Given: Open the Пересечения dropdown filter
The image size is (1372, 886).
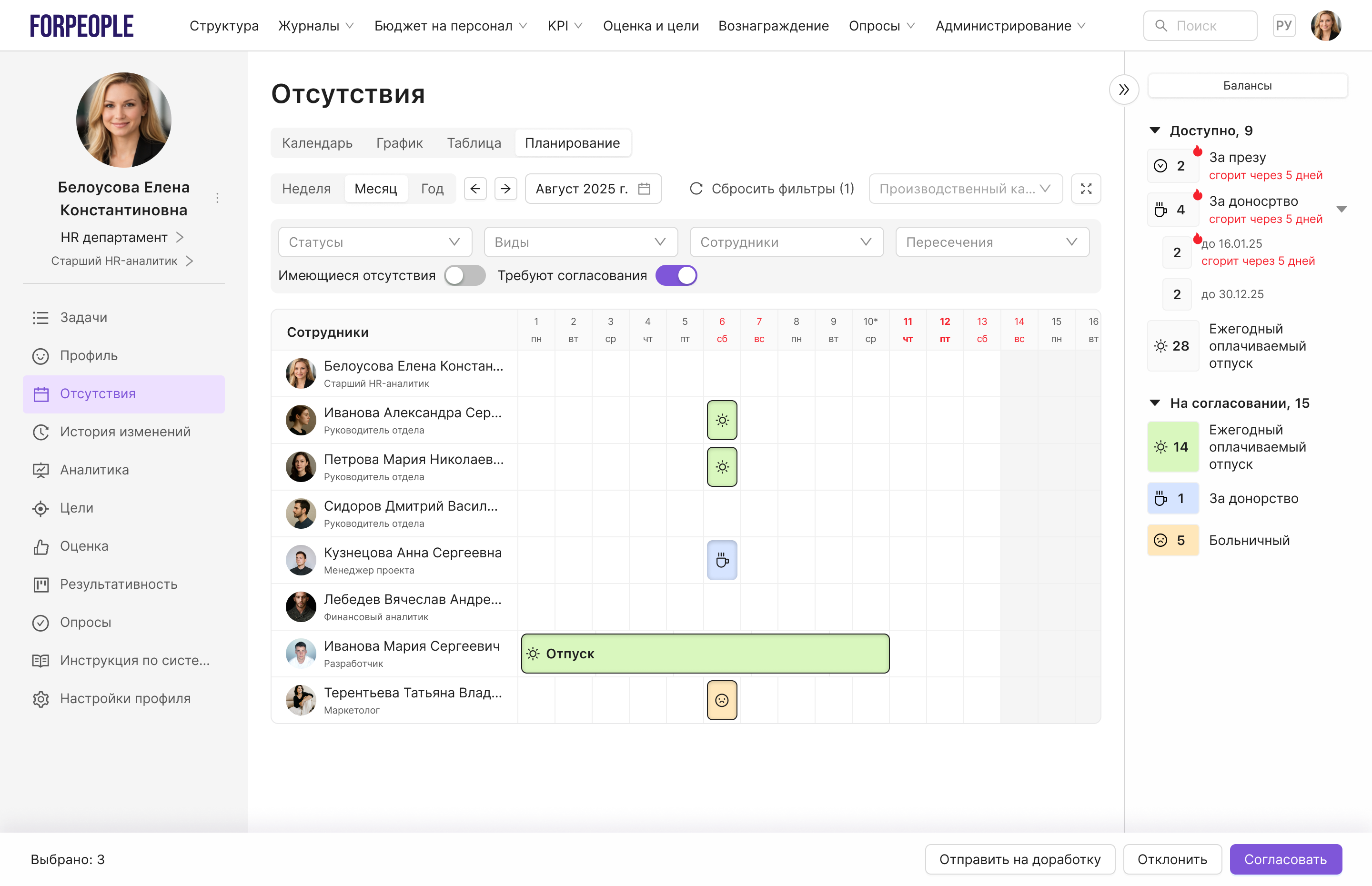Looking at the screenshot, I should (x=992, y=242).
